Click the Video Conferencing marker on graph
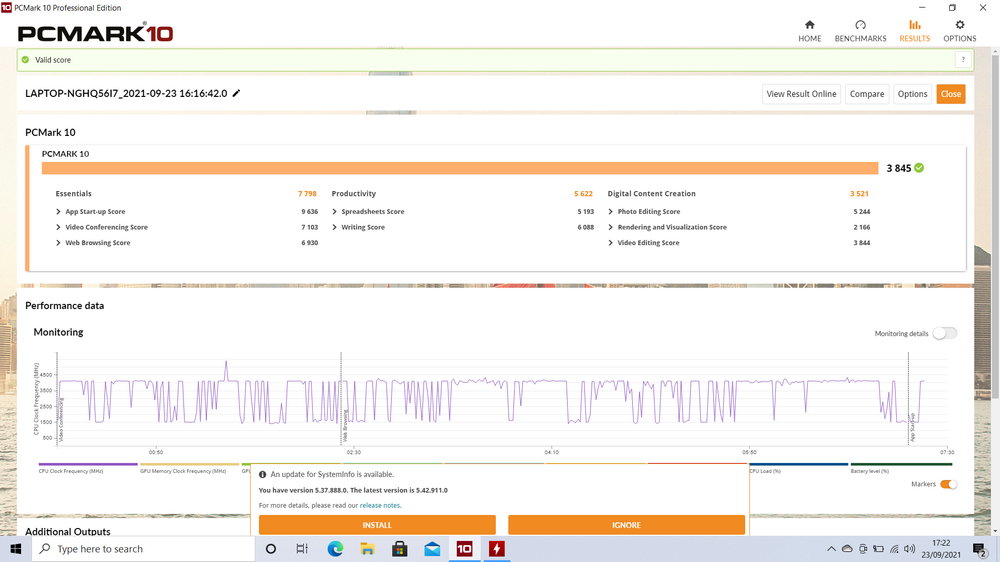The height and width of the screenshot is (562, 1000). [x=61, y=420]
